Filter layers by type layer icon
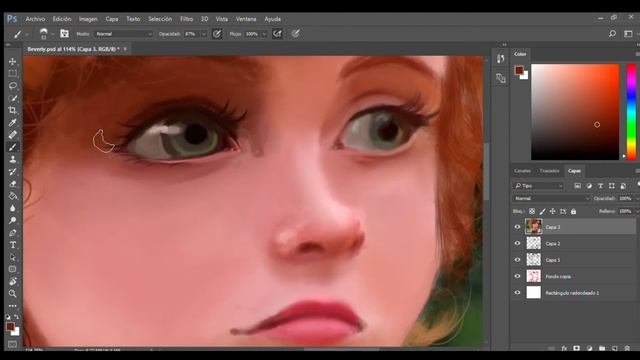Screen dimensions: 640x360 pos(600,186)
